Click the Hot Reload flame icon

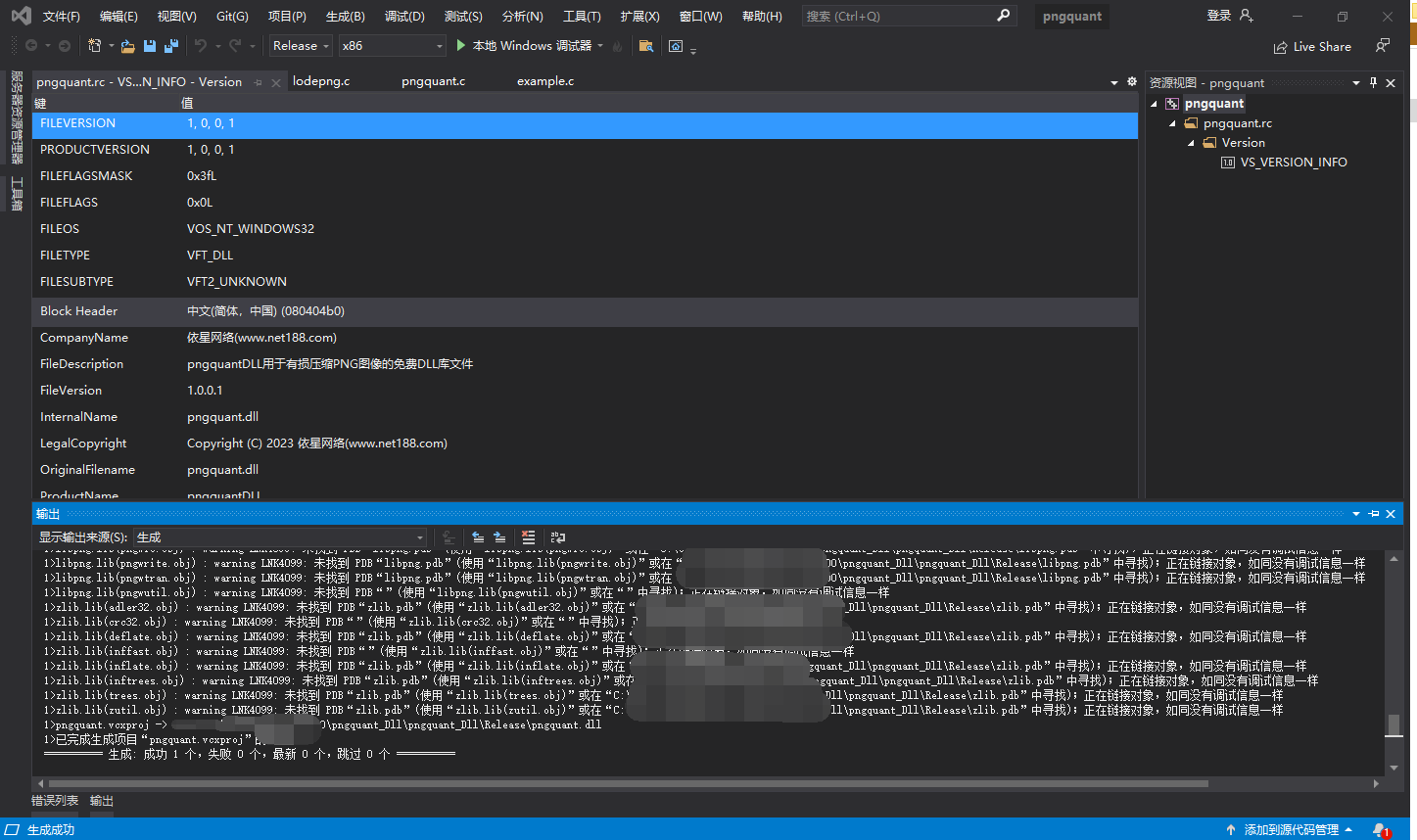point(617,46)
